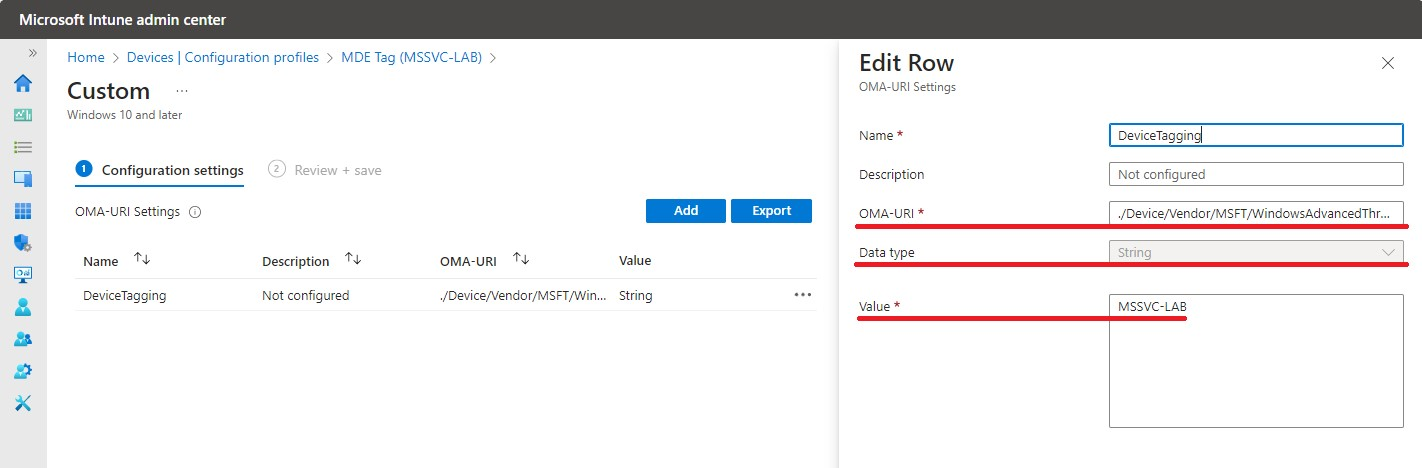The width and height of the screenshot is (1422, 468).
Task: Click the Description input field
Action: click(1256, 174)
